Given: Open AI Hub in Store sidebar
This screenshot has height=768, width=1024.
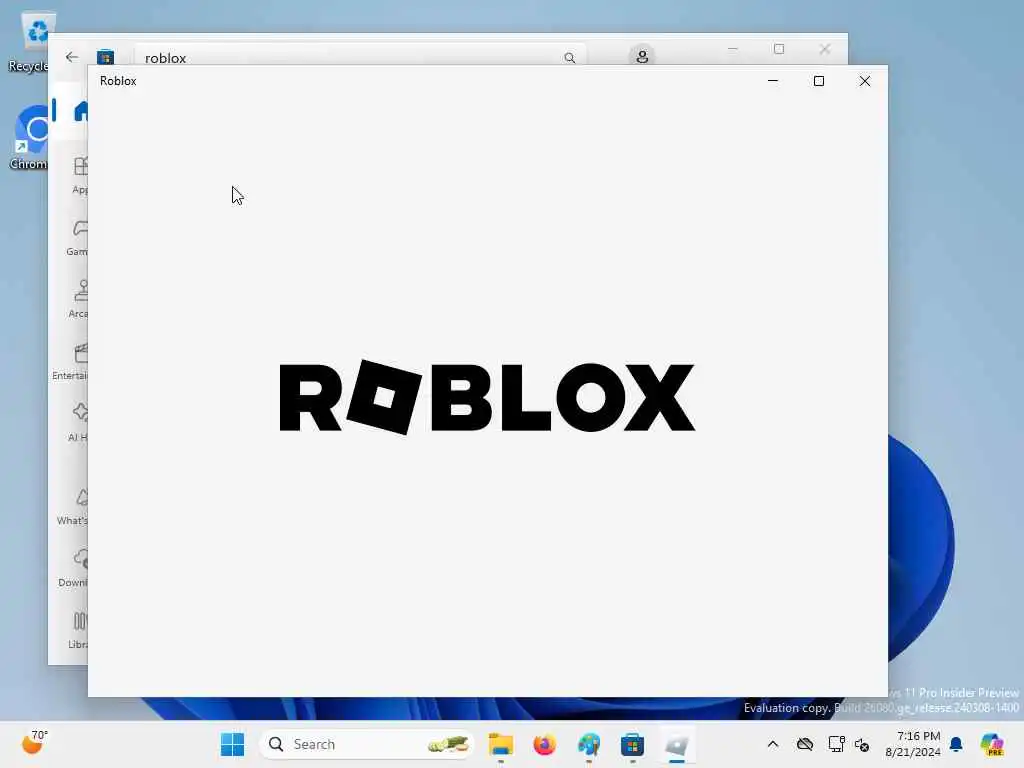Looking at the screenshot, I should (x=78, y=422).
